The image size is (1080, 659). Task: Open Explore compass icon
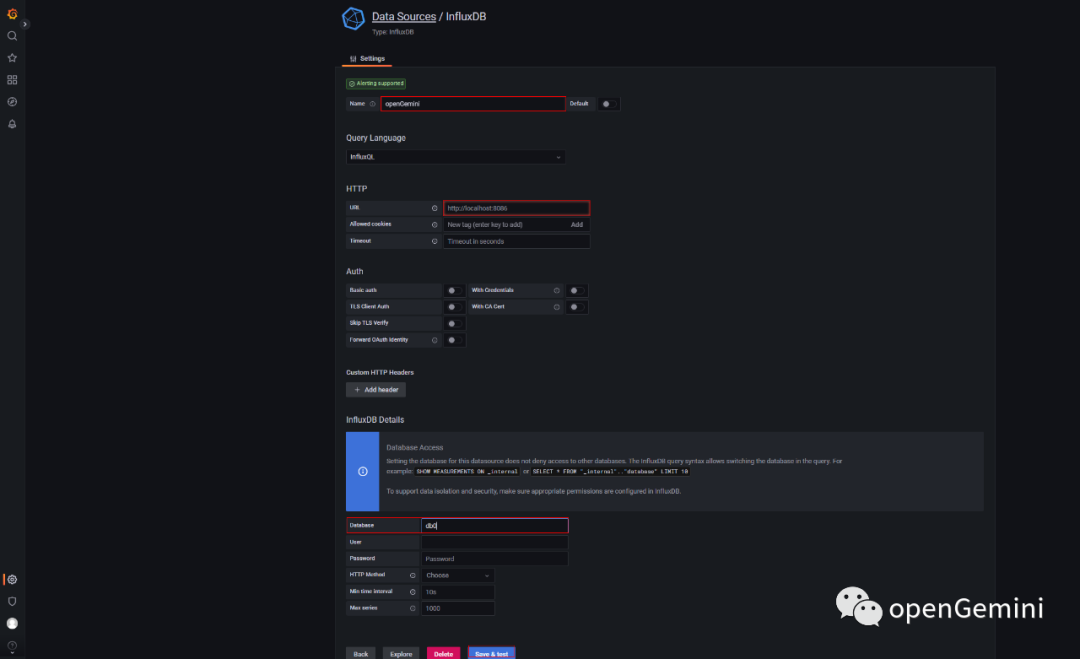pos(12,102)
